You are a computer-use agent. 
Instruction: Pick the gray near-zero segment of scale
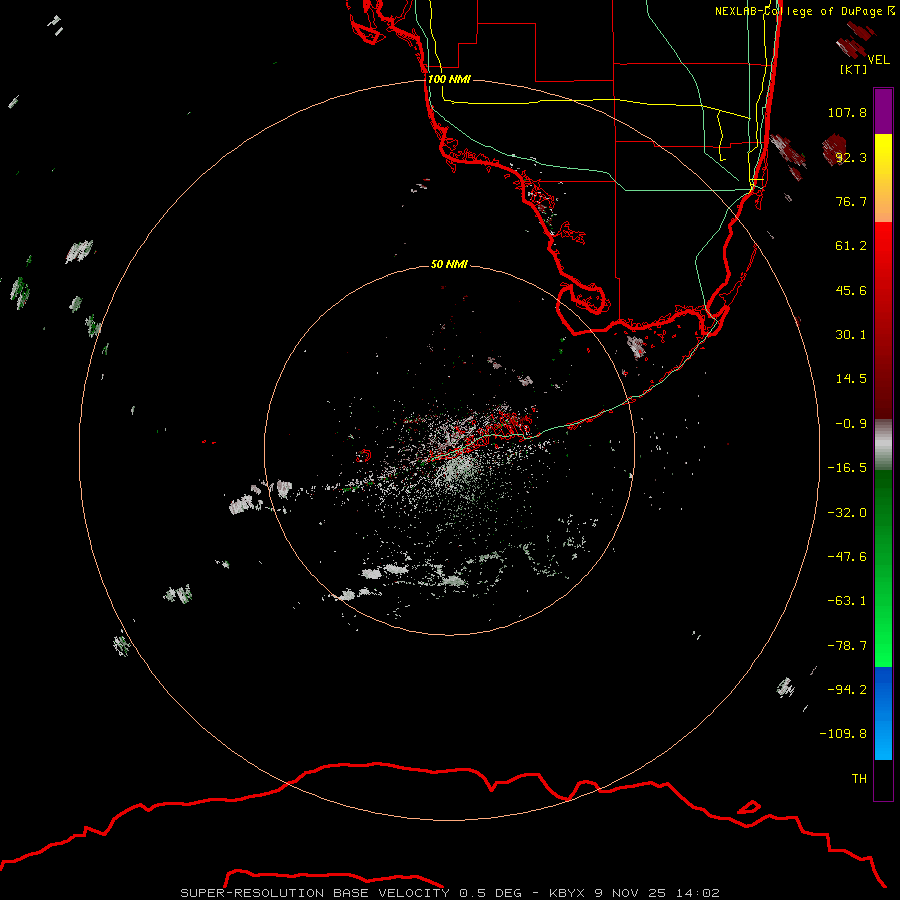[883, 445]
